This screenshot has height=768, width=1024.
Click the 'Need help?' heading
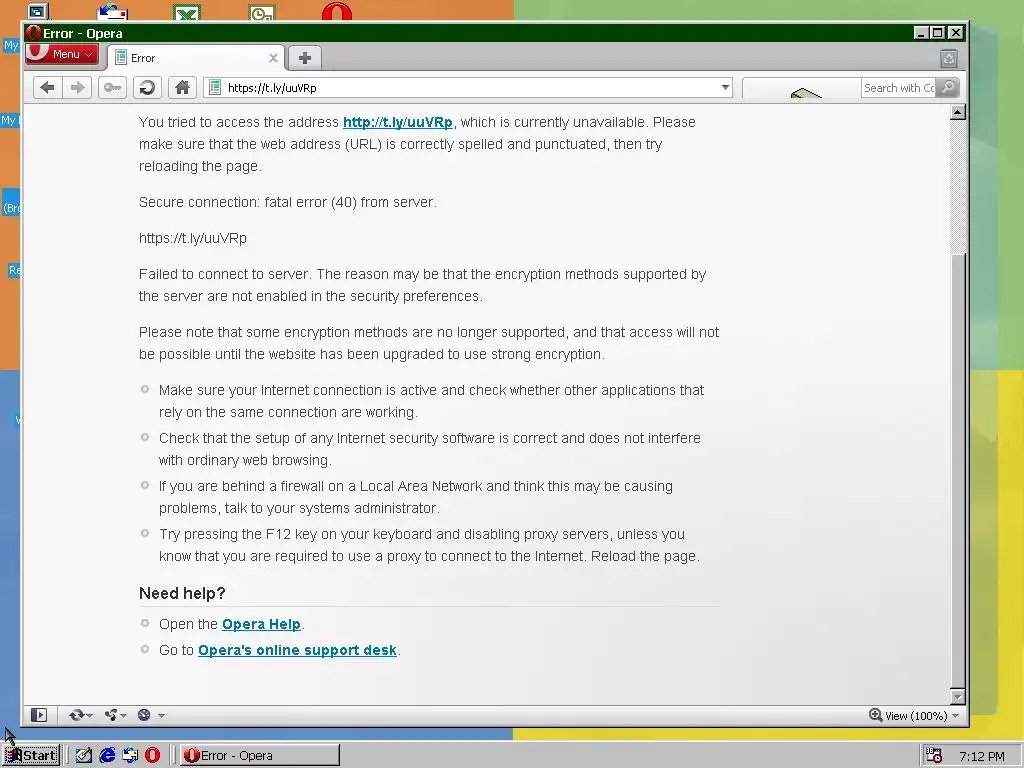click(x=182, y=593)
